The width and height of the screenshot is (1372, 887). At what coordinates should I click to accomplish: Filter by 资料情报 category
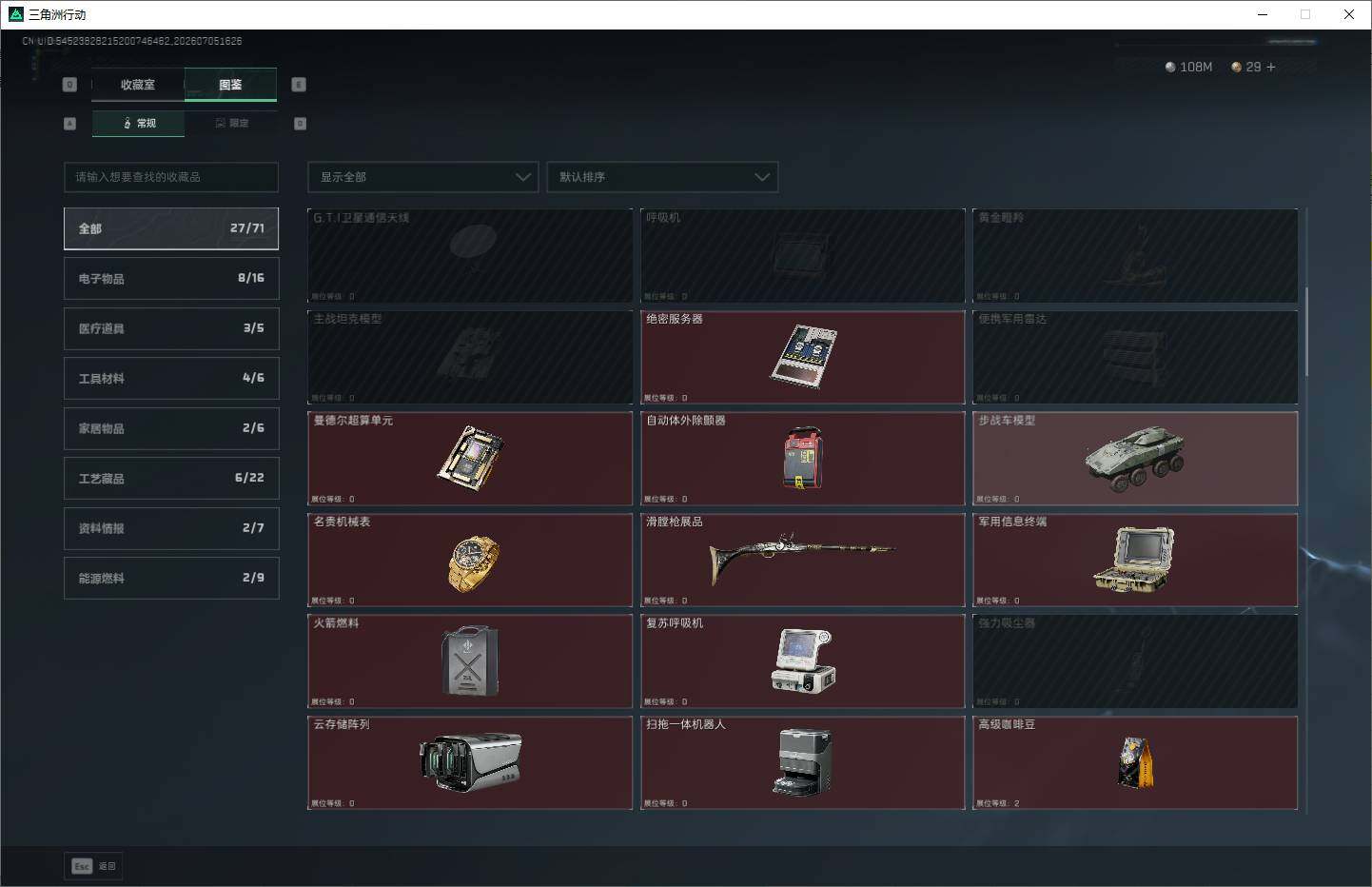coord(171,528)
